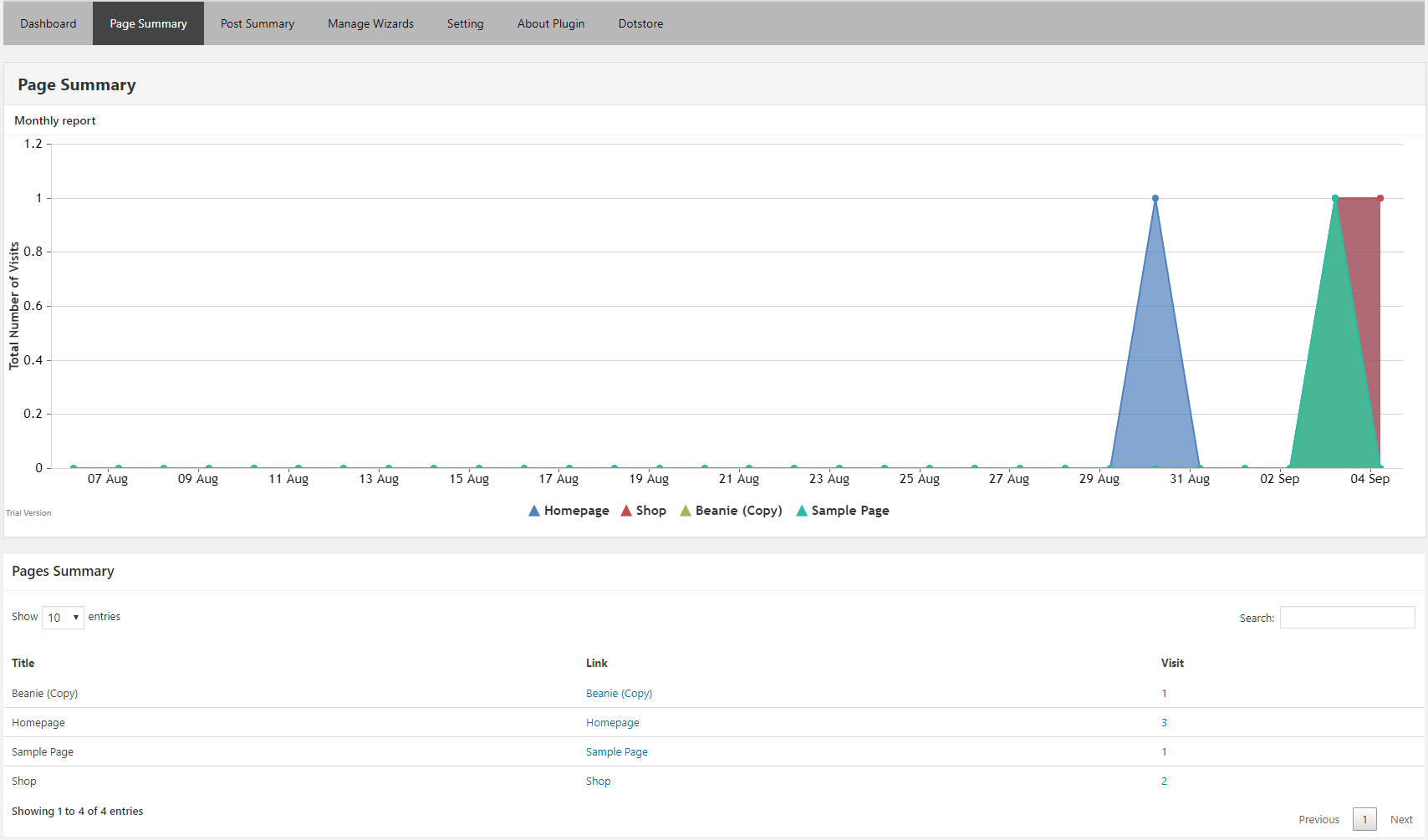Image resolution: width=1428 pixels, height=840 pixels.
Task: Open the Shop link in table
Action: (x=598, y=781)
